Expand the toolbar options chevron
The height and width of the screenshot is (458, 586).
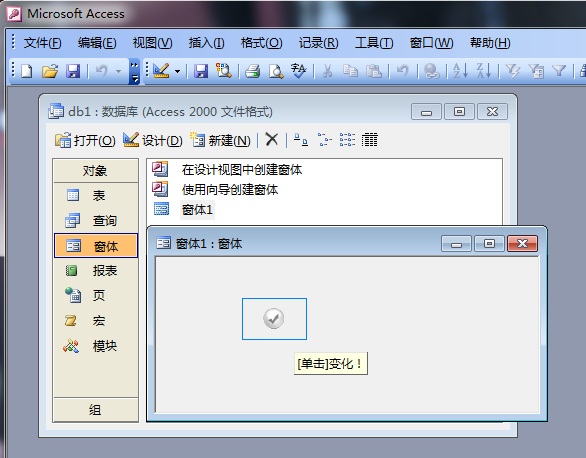[x=134, y=71]
